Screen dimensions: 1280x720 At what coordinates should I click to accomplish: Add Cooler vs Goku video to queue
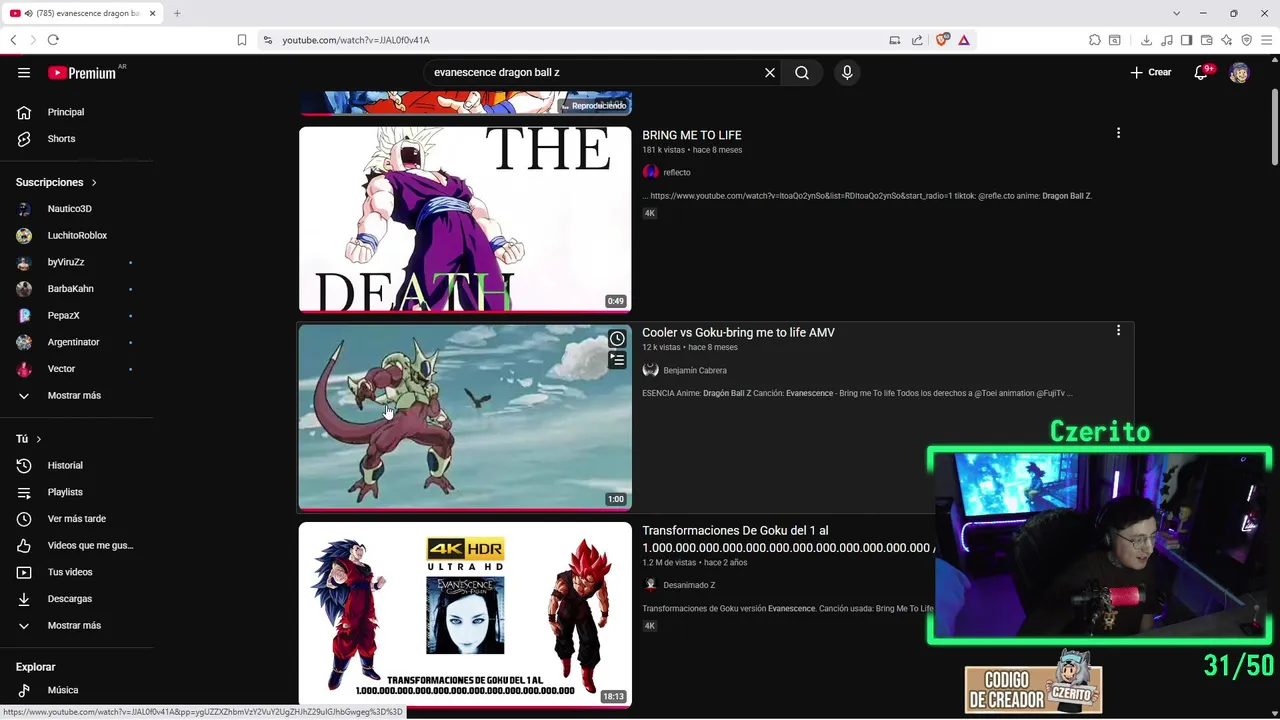tap(617, 361)
